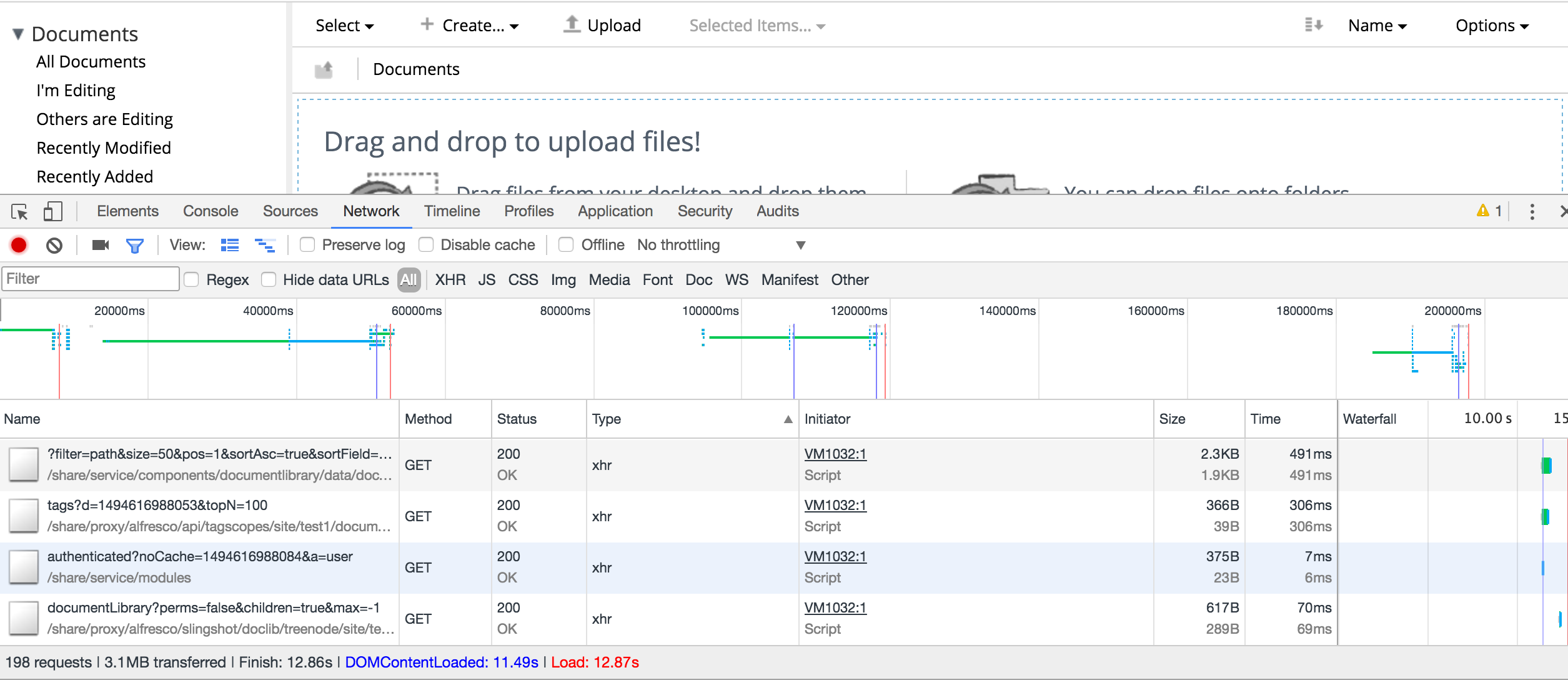Screen dimensions: 1568x680
Task: Enable the Preserve log checkbox
Action: pos(307,245)
